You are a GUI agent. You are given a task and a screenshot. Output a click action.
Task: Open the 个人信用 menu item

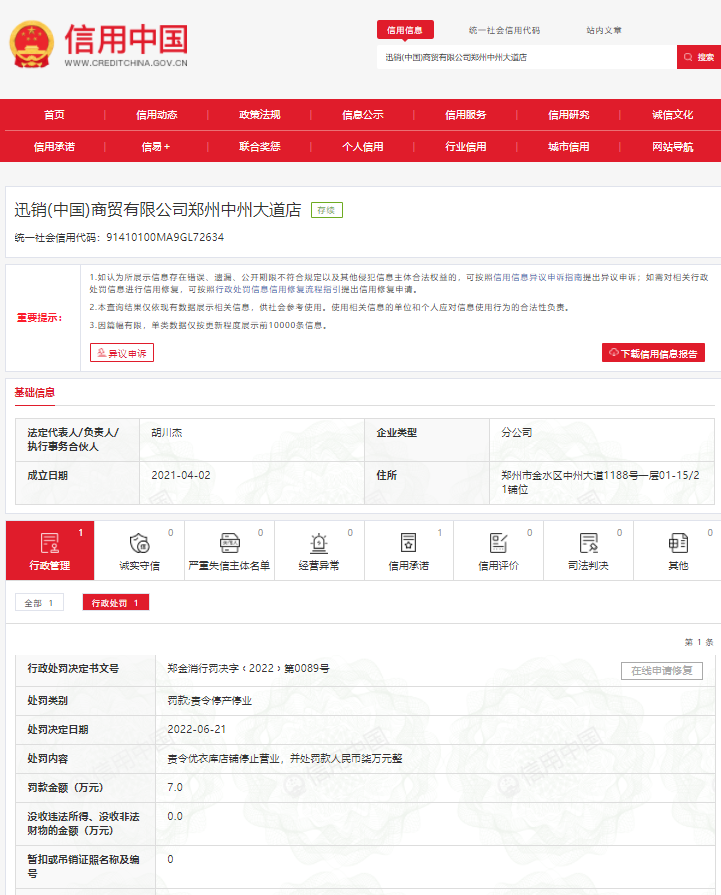pos(362,147)
